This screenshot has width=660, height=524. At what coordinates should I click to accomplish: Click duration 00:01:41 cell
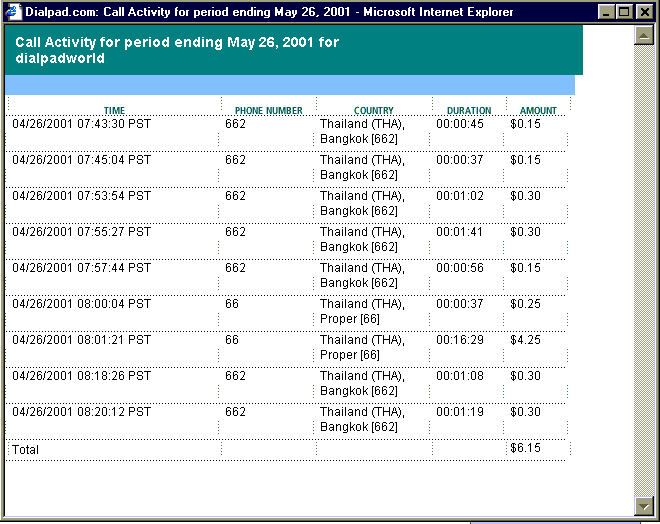[460, 232]
